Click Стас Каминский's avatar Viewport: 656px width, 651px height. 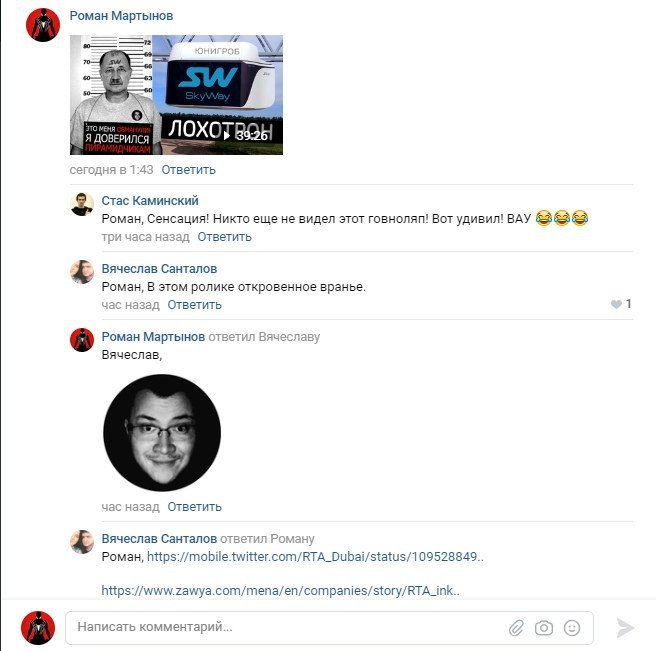[82, 205]
